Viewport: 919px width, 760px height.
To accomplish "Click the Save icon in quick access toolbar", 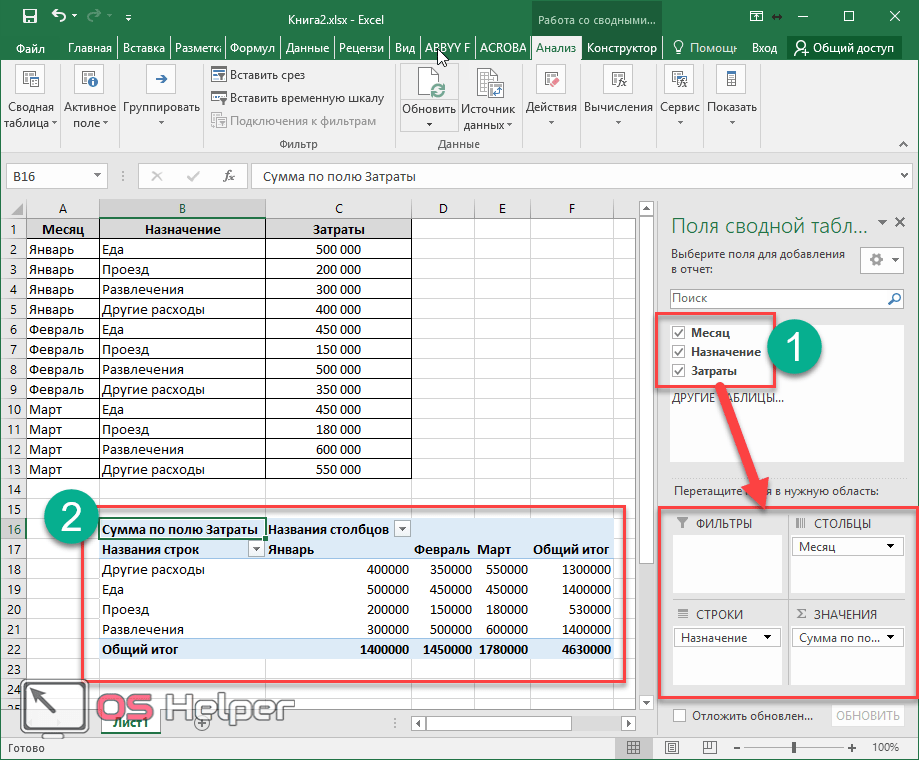I will [29, 17].
